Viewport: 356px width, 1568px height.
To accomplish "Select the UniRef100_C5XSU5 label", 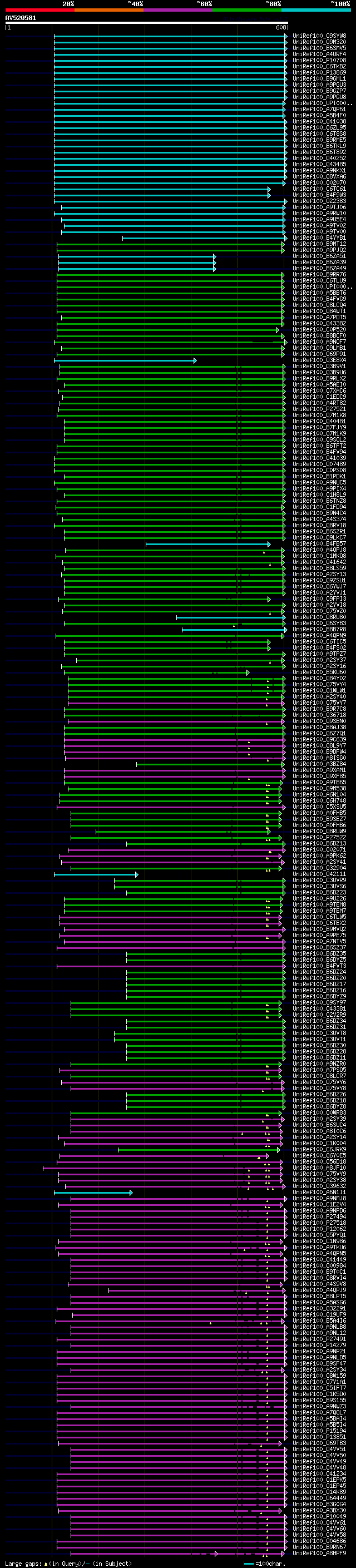I will [319, 807].
